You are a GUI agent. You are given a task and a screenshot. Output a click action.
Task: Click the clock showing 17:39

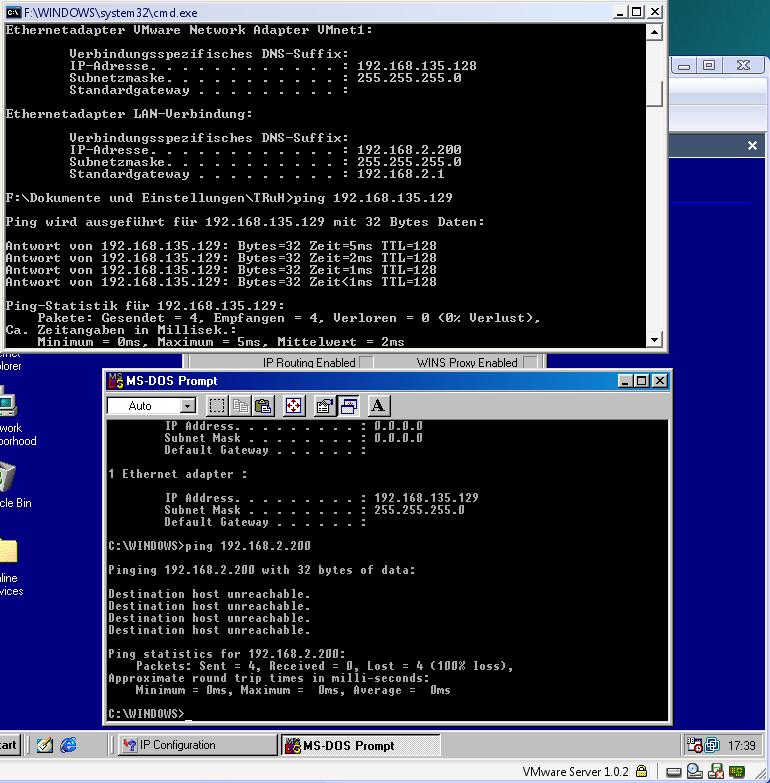tap(742, 745)
